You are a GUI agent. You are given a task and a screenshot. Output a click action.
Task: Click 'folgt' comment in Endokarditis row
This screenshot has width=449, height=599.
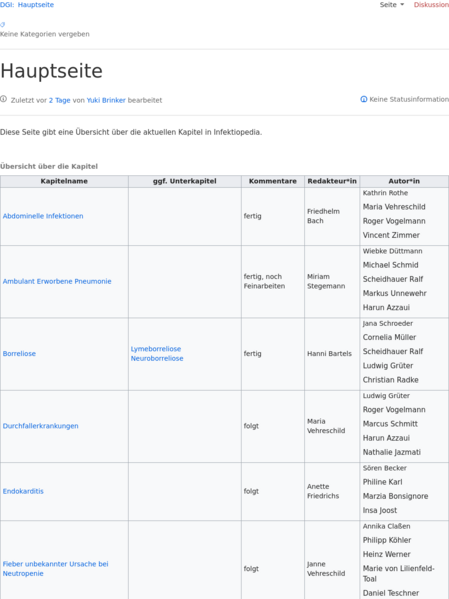pos(251,491)
